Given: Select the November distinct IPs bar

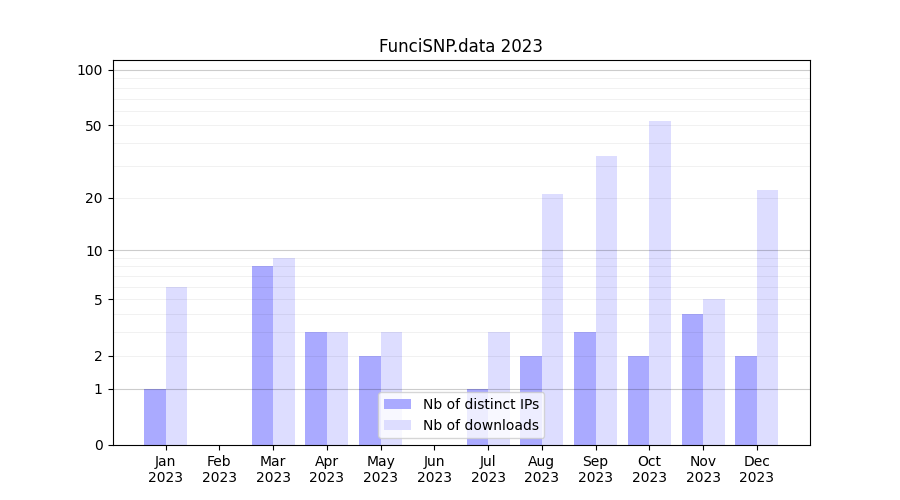Looking at the screenshot, I should tap(692, 379).
